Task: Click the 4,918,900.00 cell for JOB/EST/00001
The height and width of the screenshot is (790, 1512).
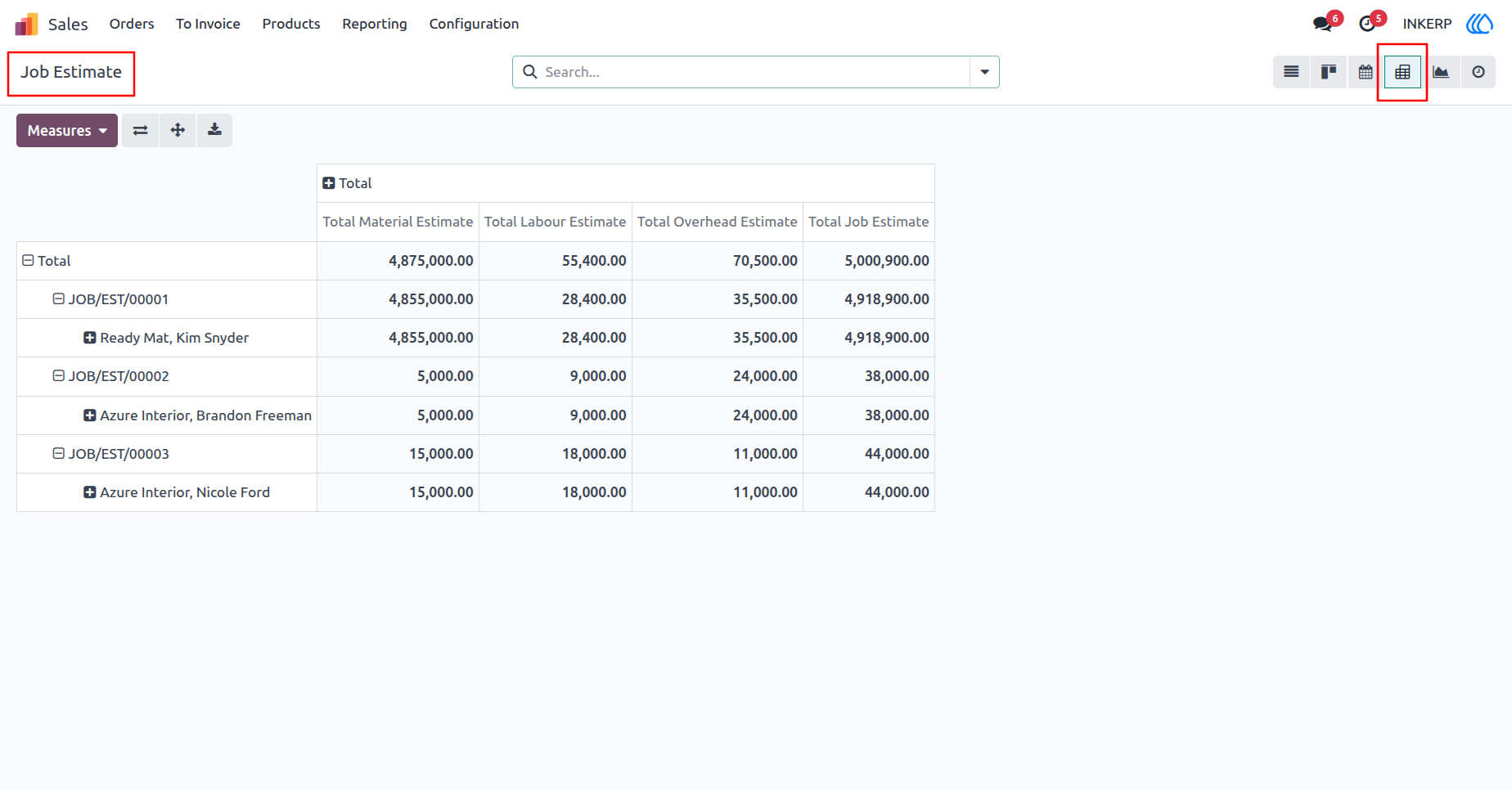Action: [x=869, y=299]
